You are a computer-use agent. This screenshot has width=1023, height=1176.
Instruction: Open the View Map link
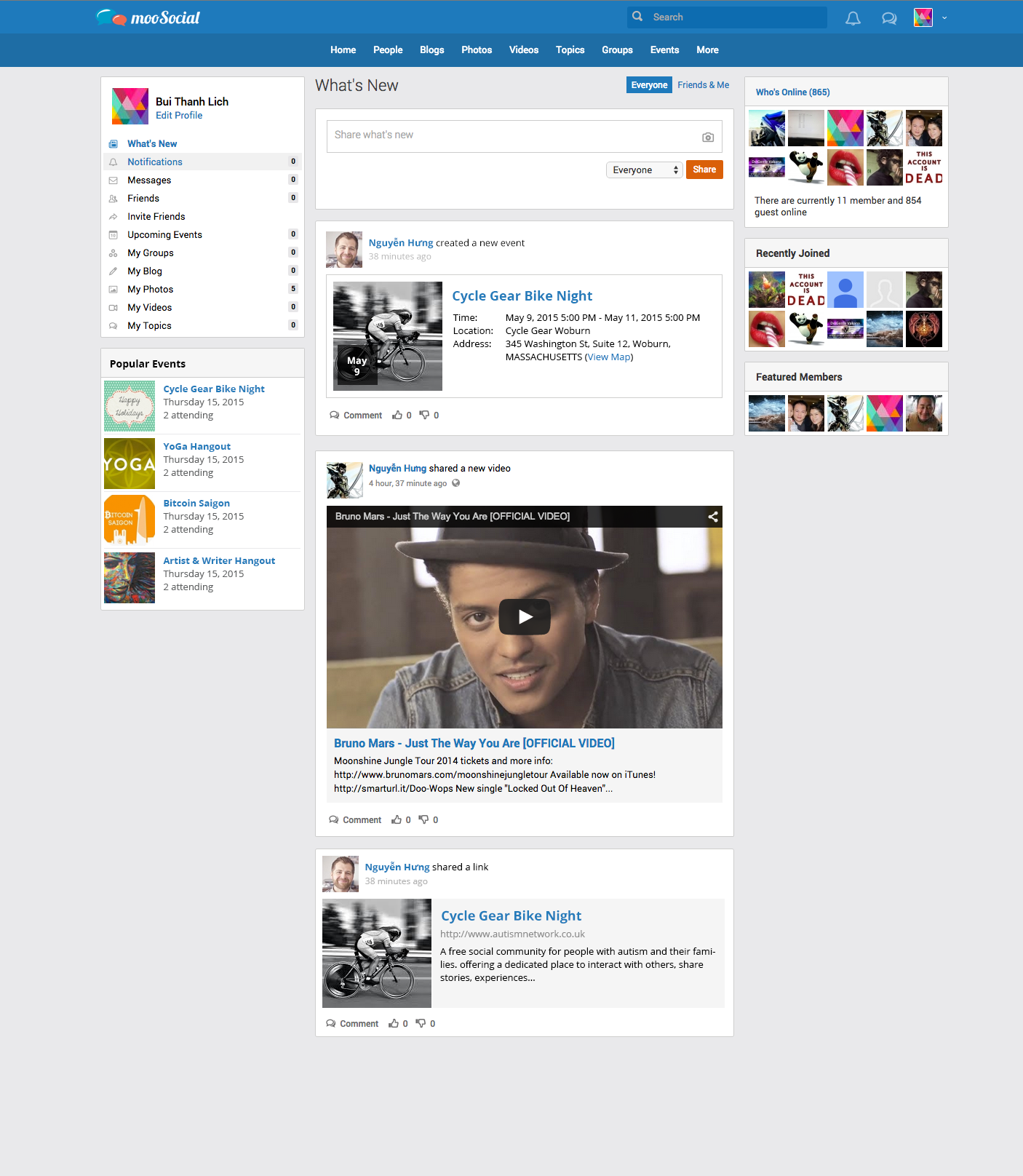tap(609, 357)
